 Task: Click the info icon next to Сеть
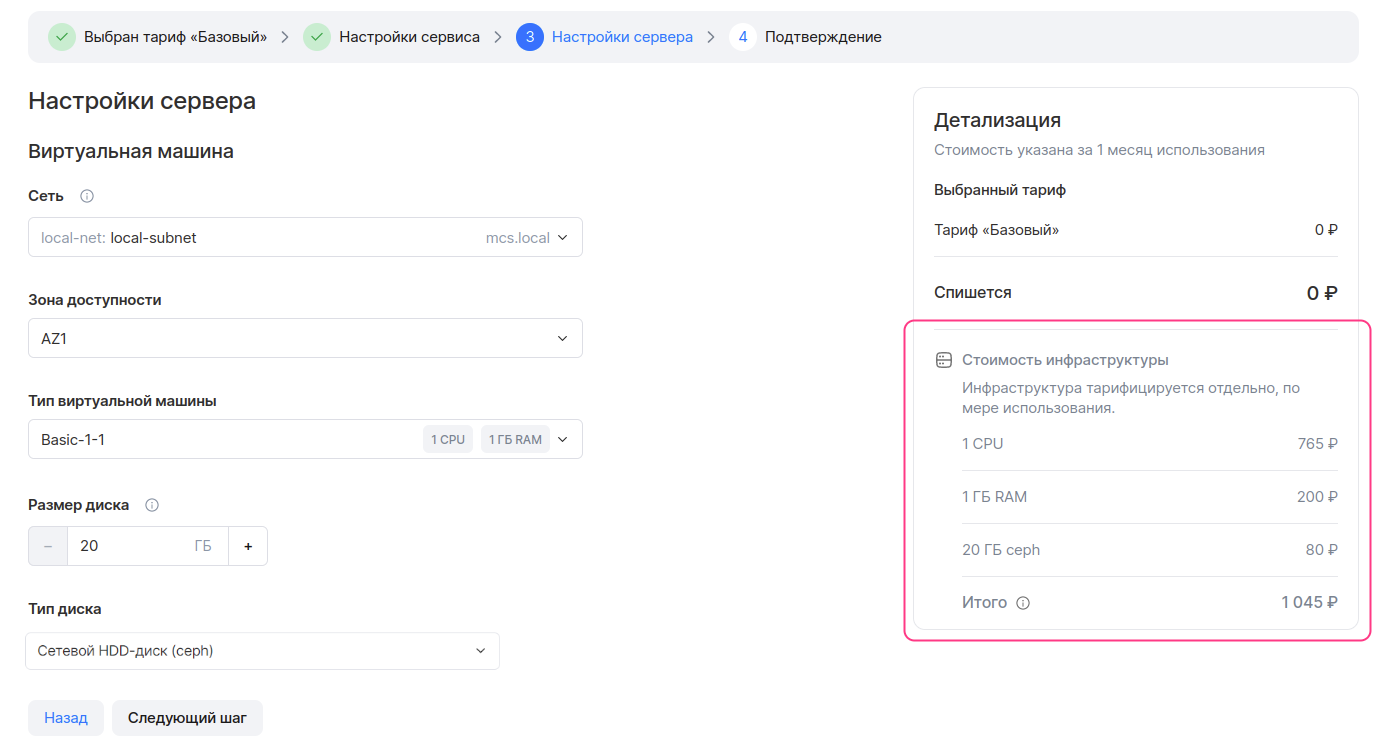87,196
